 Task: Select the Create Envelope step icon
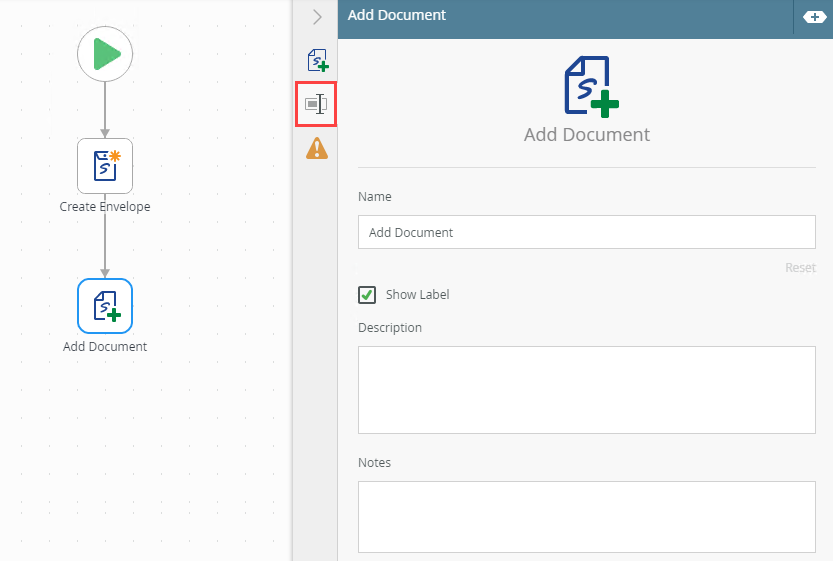[105, 165]
